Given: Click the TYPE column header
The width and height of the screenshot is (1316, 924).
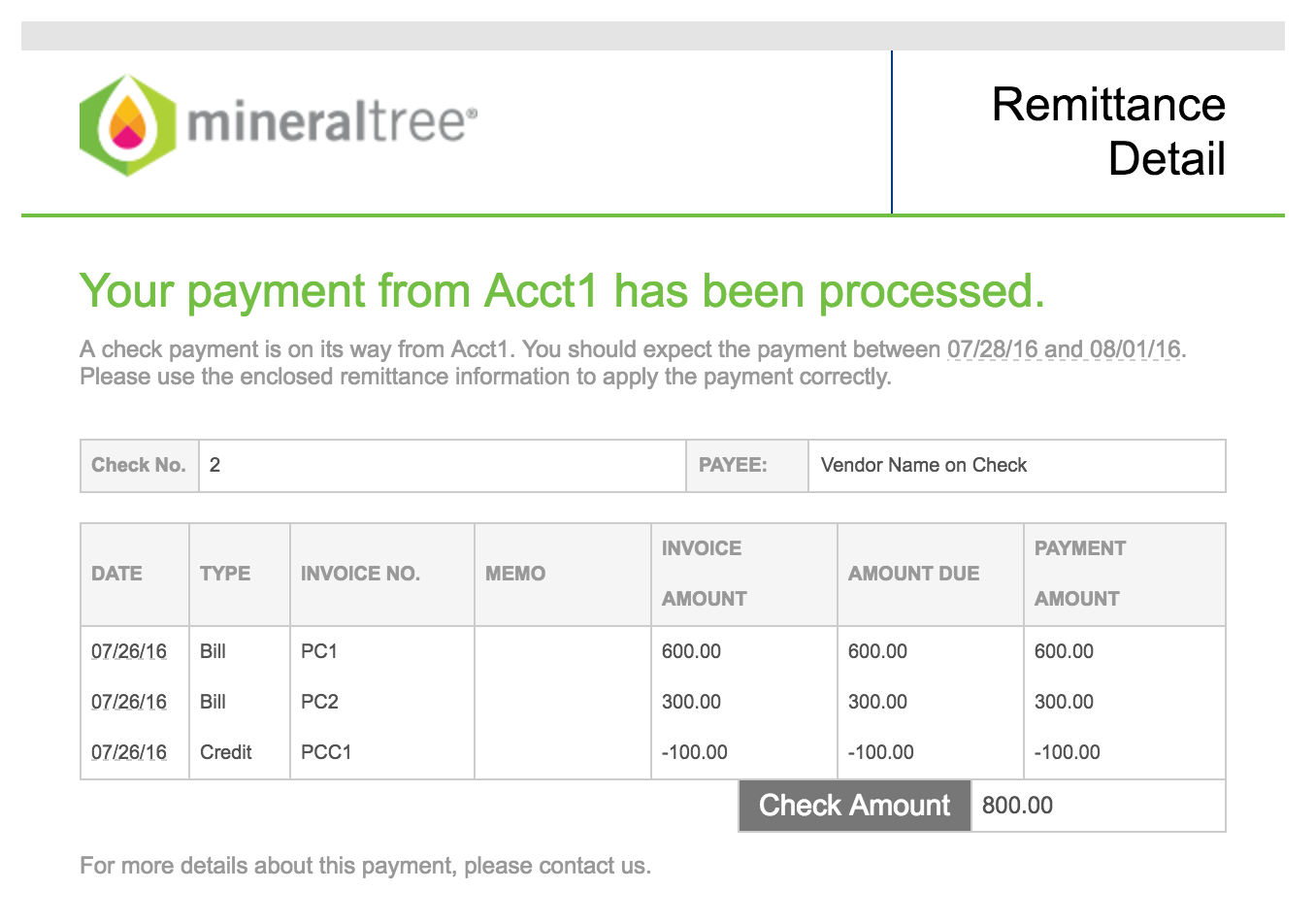Looking at the screenshot, I should coord(225,574).
